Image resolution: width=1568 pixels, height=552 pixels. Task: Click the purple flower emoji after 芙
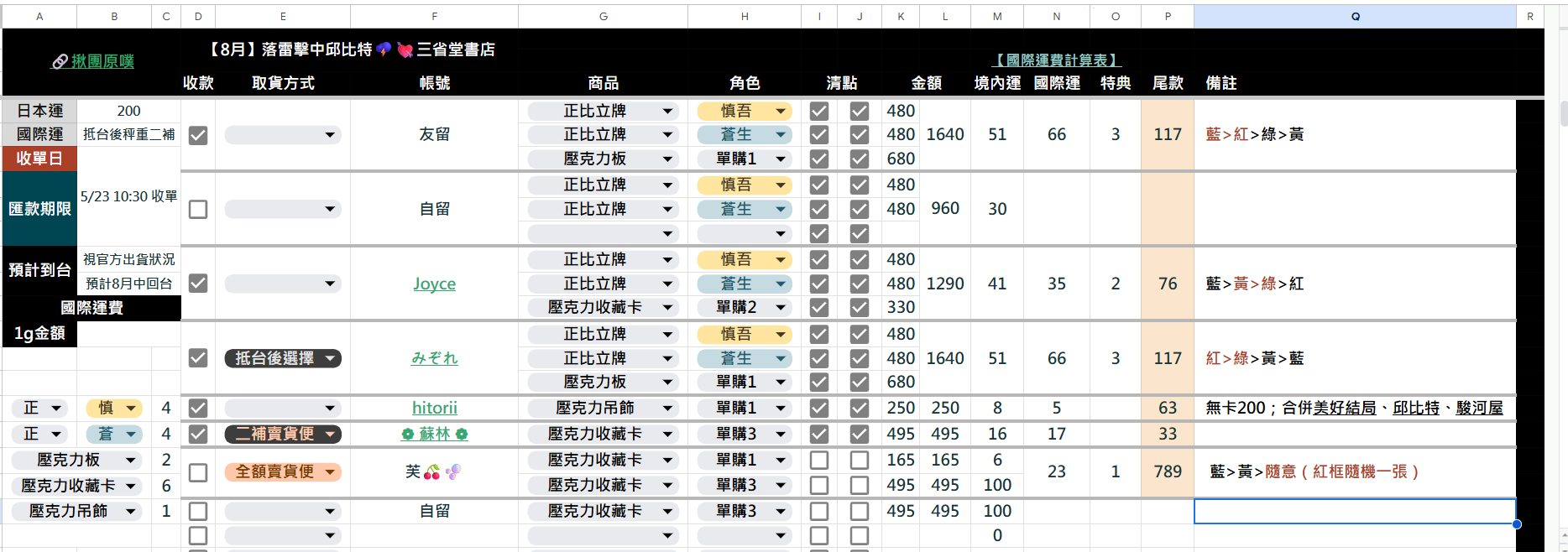453,472
